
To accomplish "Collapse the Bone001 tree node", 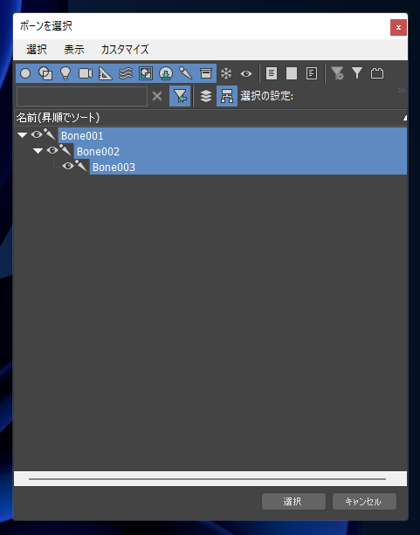I will pyautogui.click(x=22, y=135).
